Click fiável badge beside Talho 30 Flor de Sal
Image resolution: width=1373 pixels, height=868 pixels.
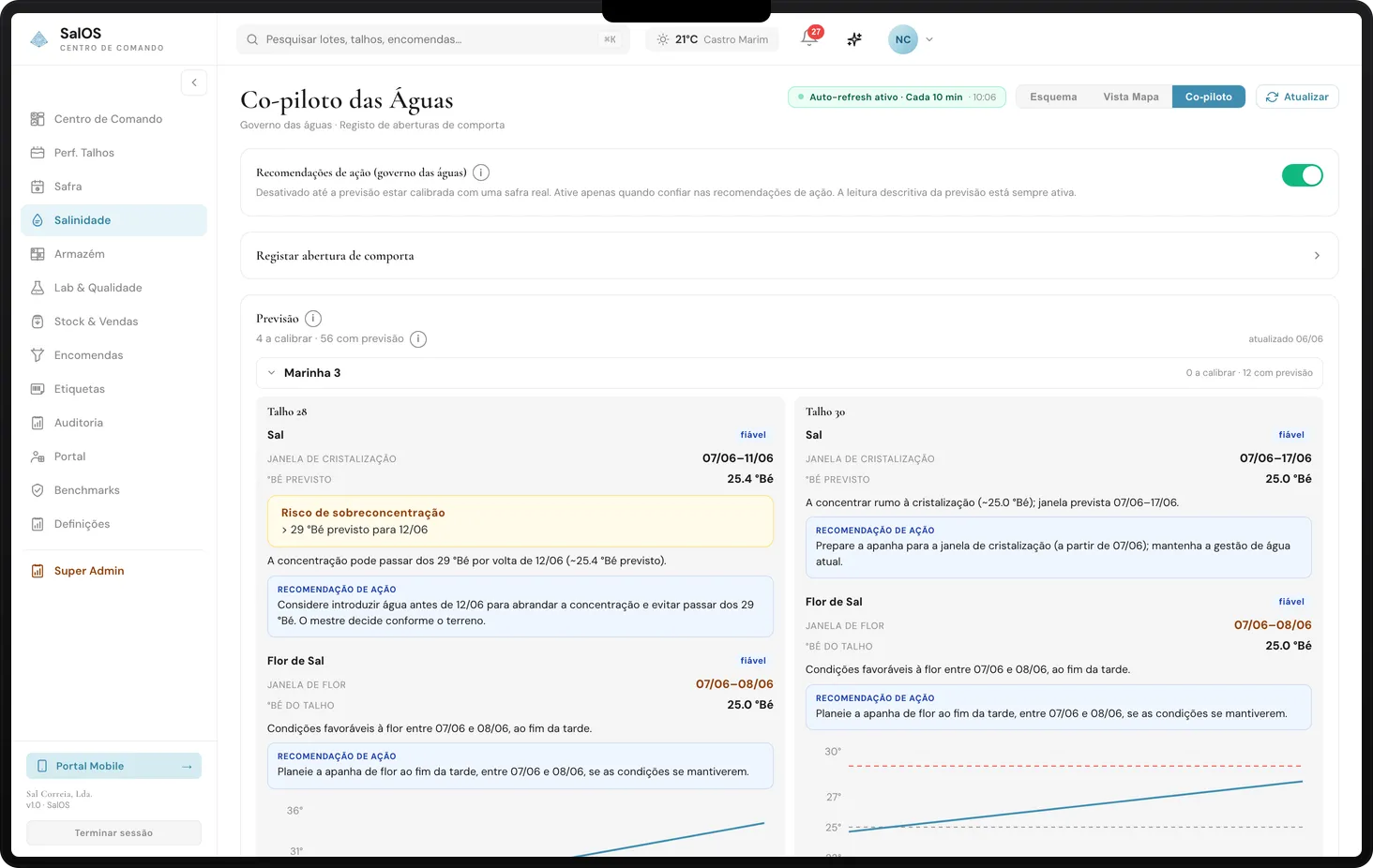1291,602
